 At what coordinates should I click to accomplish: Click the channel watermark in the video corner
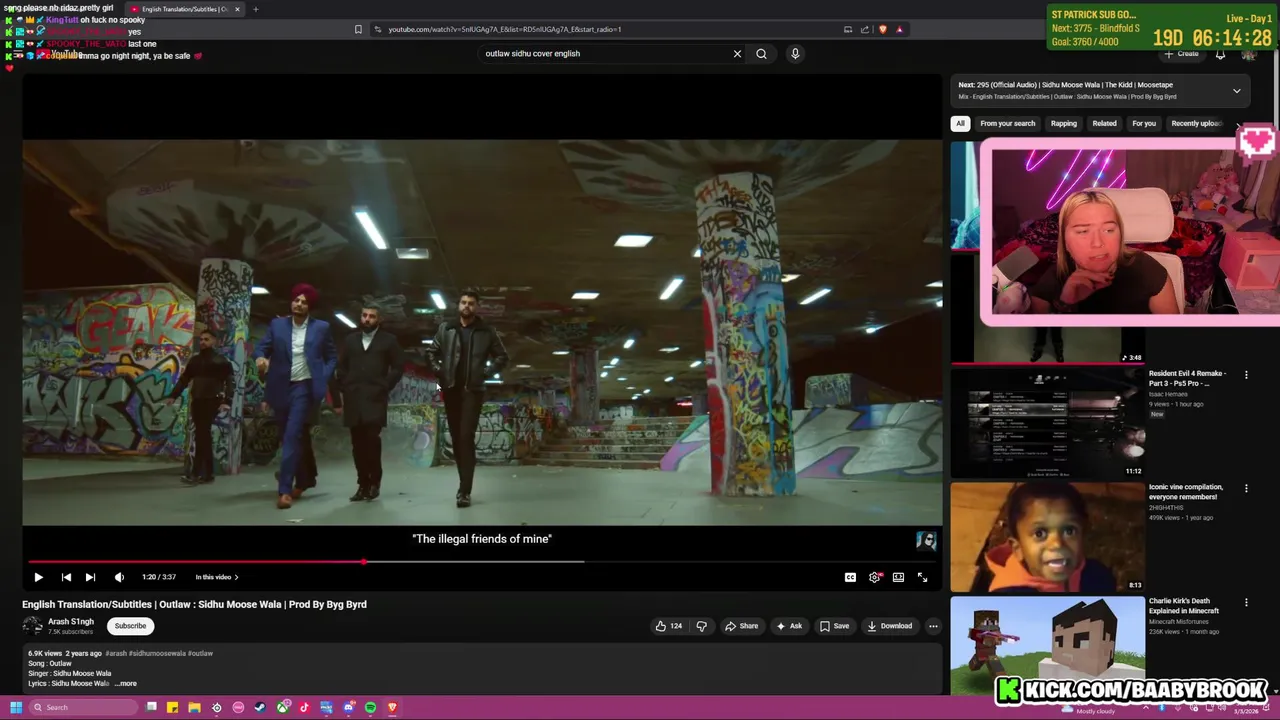(926, 541)
